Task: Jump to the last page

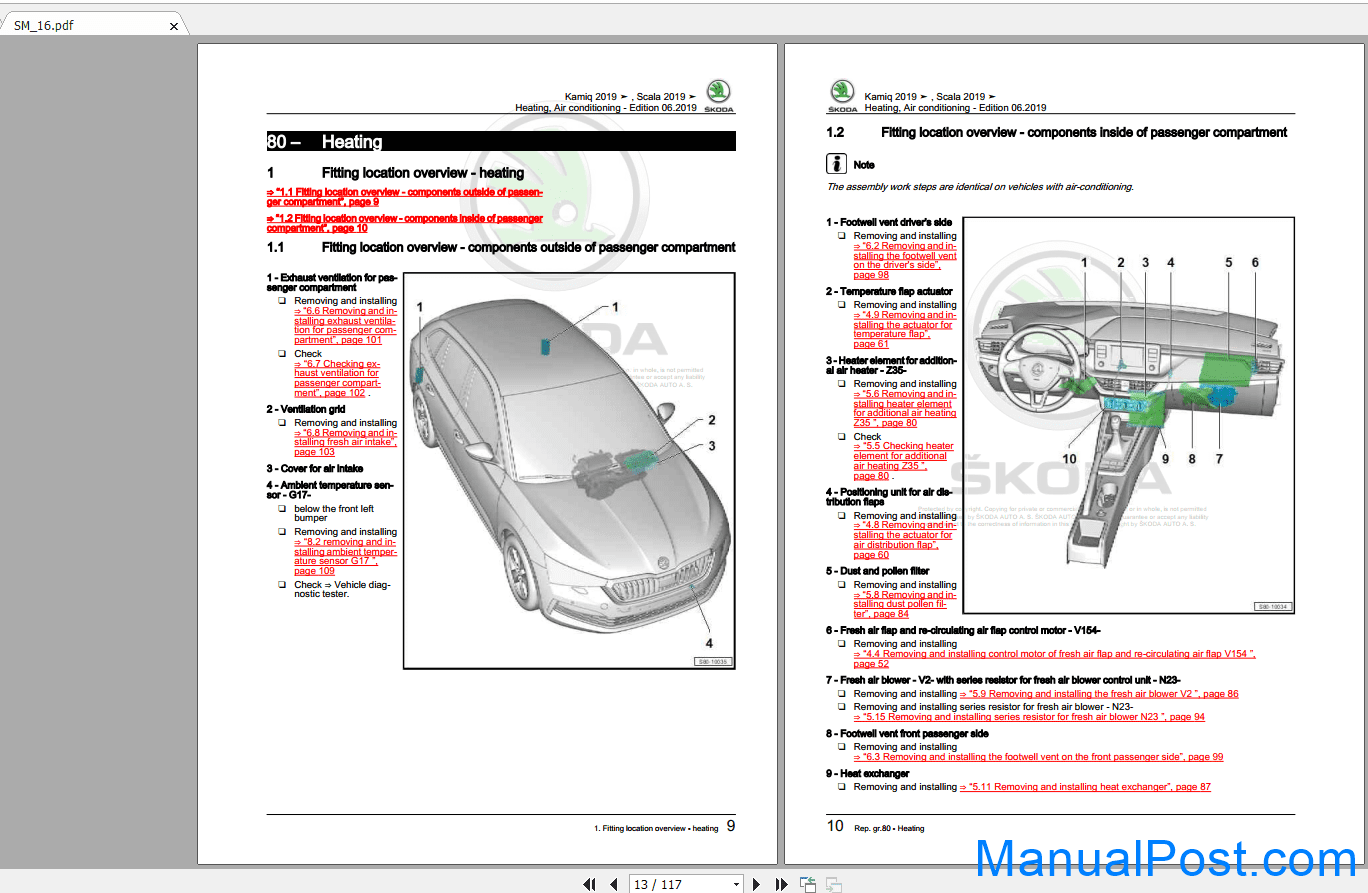Action: (x=781, y=884)
